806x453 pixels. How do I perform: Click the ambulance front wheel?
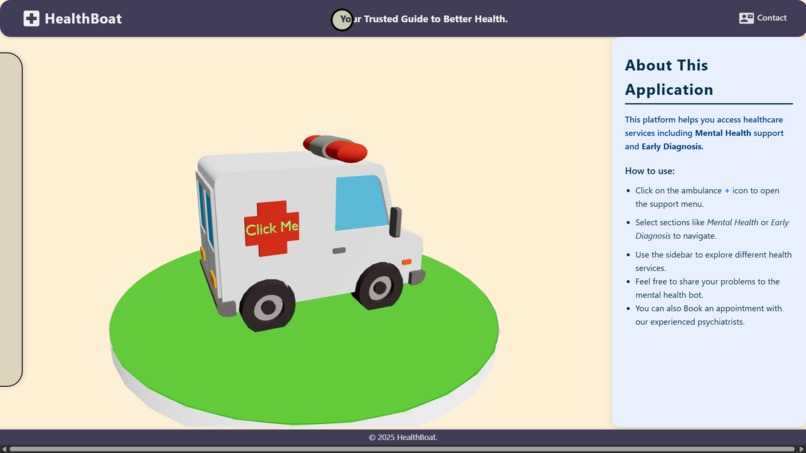(379, 286)
